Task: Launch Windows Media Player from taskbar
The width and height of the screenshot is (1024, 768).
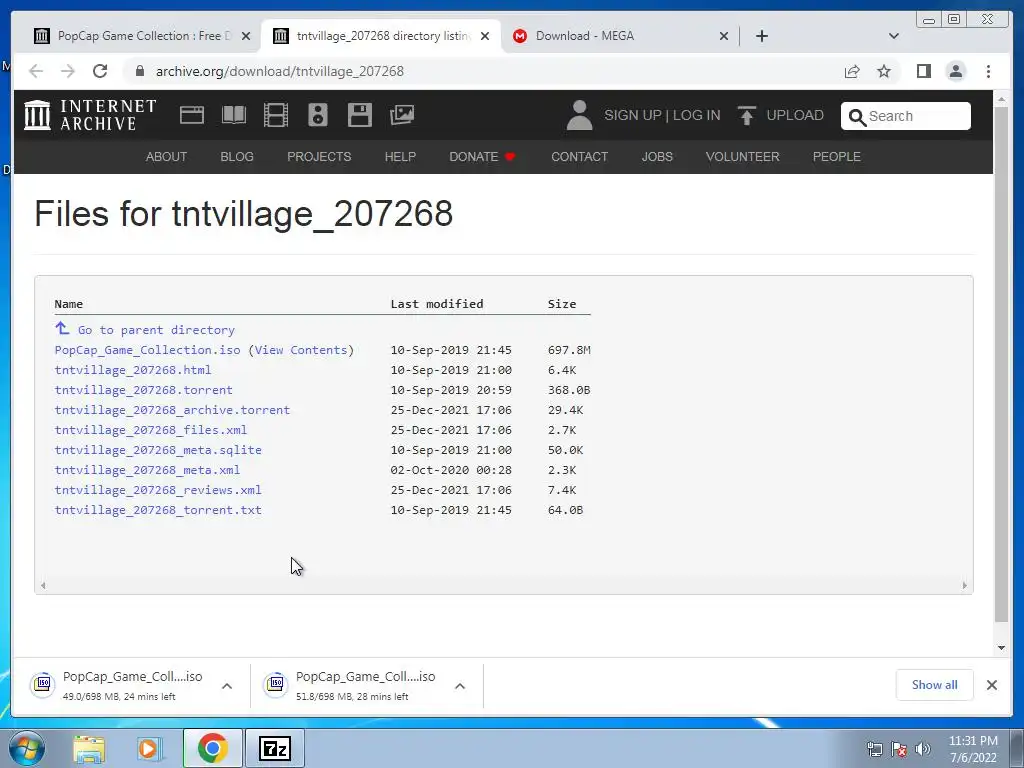Action: pos(149,748)
